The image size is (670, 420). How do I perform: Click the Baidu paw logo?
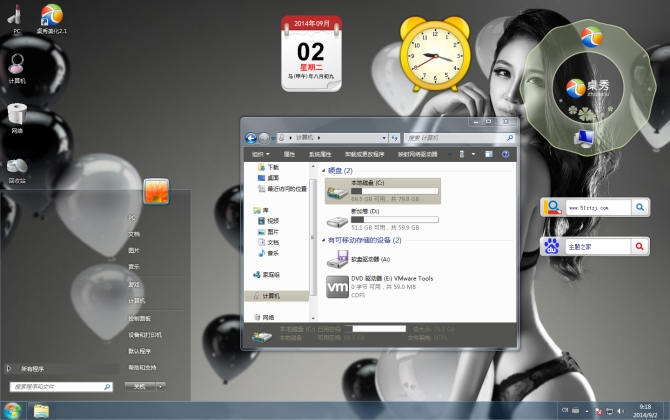552,247
